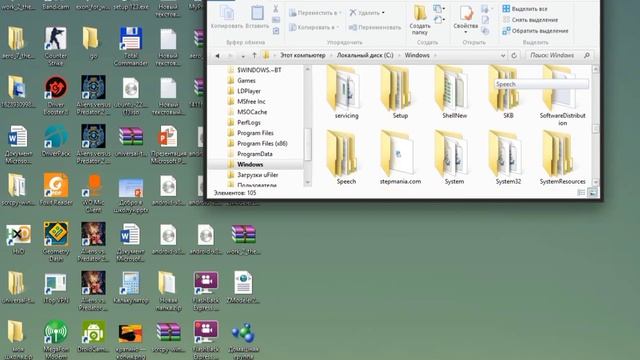The height and width of the screenshot is (360, 640).
Task: Select the Калькулятор desktop shortcut
Action: 131,287
